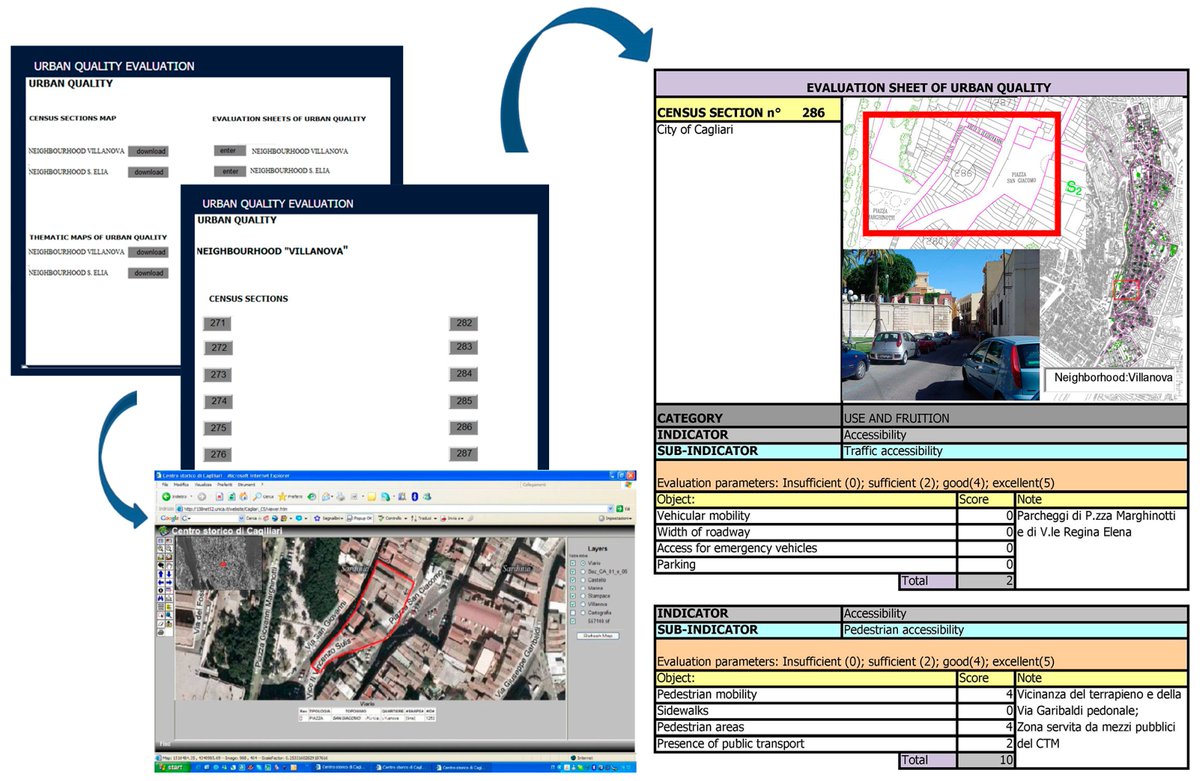This screenshot has width=1200, height=781.
Task: Enable Cartografia layer checkbox
Action: tap(573, 613)
